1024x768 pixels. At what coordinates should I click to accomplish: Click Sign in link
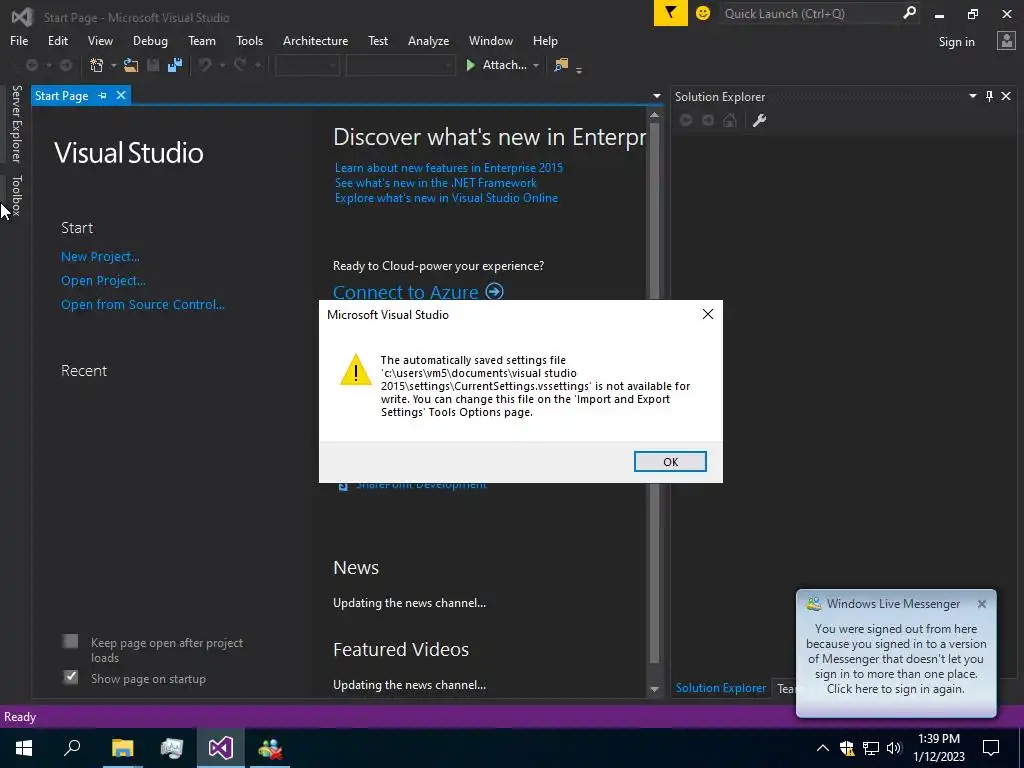tap(956, 42)
